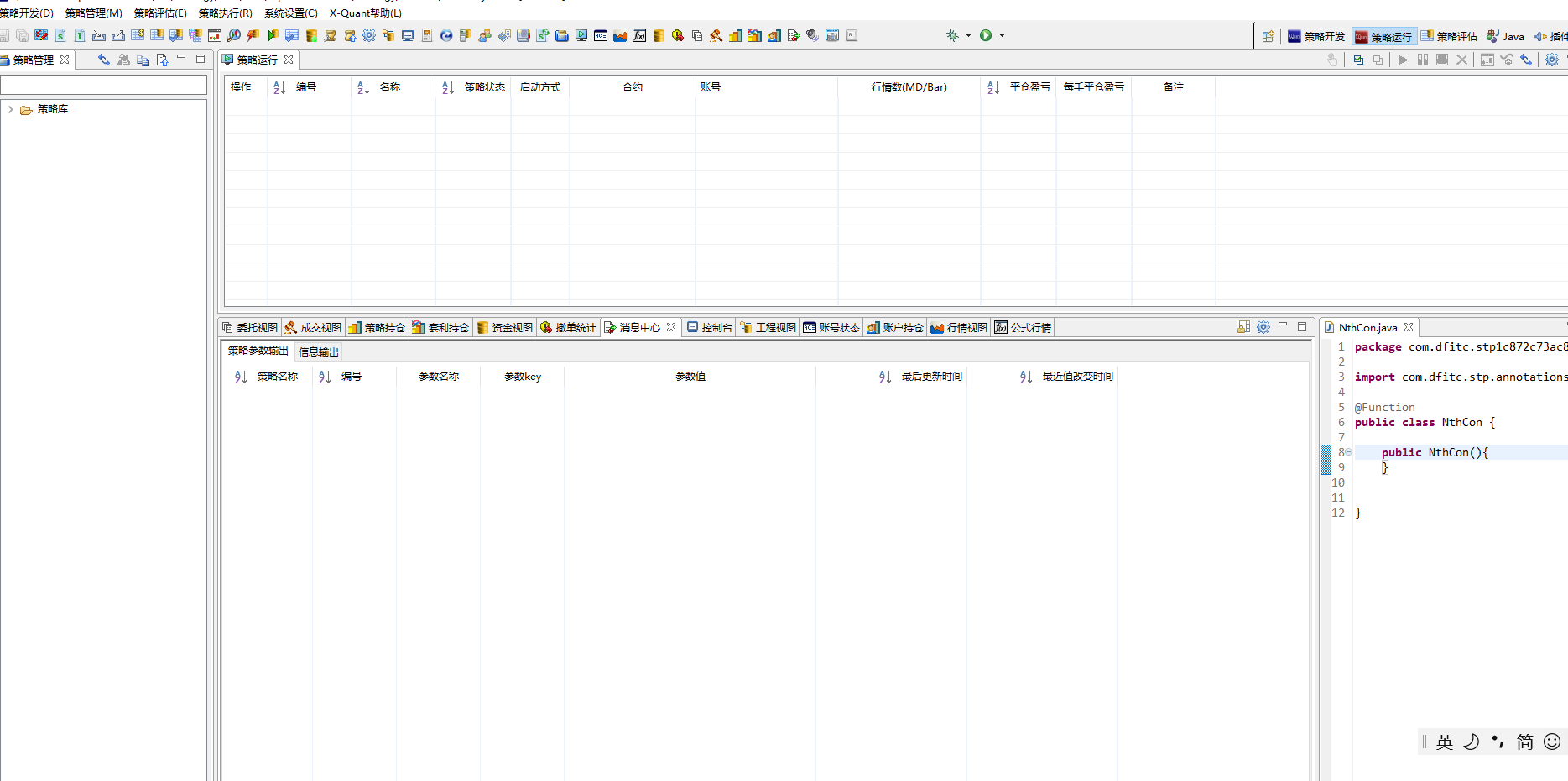Switch to 策略开发 perspective
The image size is (1568, 781).
click(x=1316, y=37)
